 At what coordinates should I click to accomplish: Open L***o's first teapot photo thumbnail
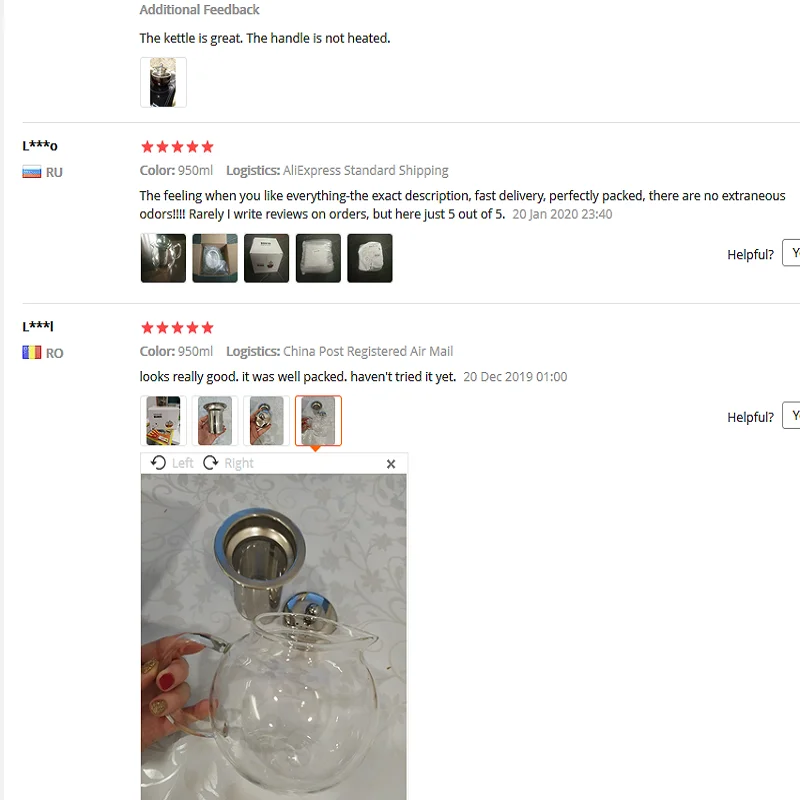163,258
